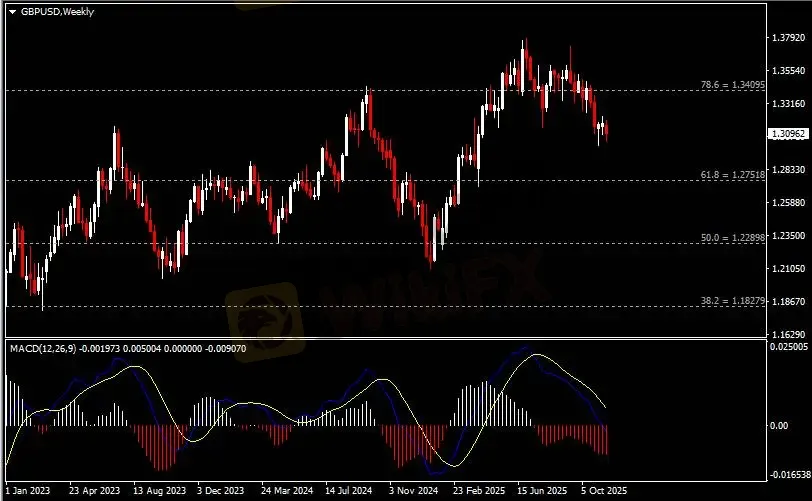
Task: Click the 1 Jan 2023 date label
Action: coord(28,490)
